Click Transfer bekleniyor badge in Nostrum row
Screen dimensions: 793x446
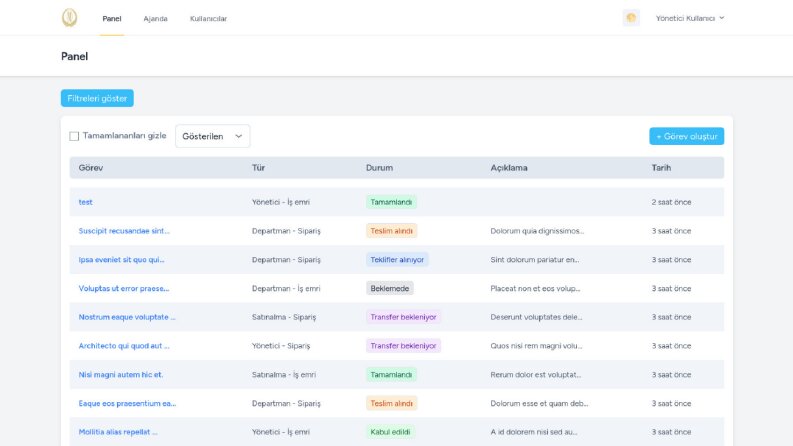[403, 317]
